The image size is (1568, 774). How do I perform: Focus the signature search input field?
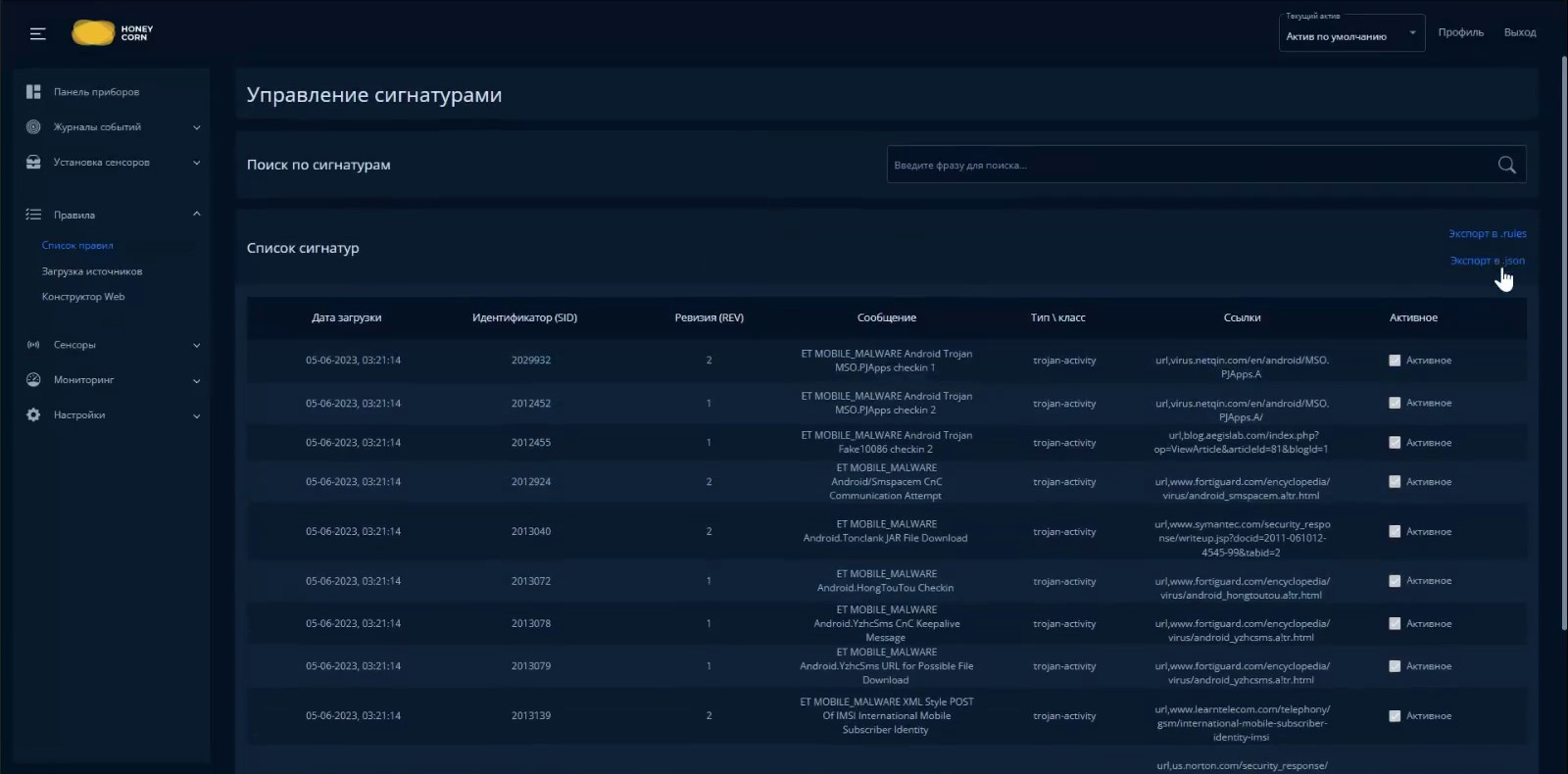[x=1186, y=166]
